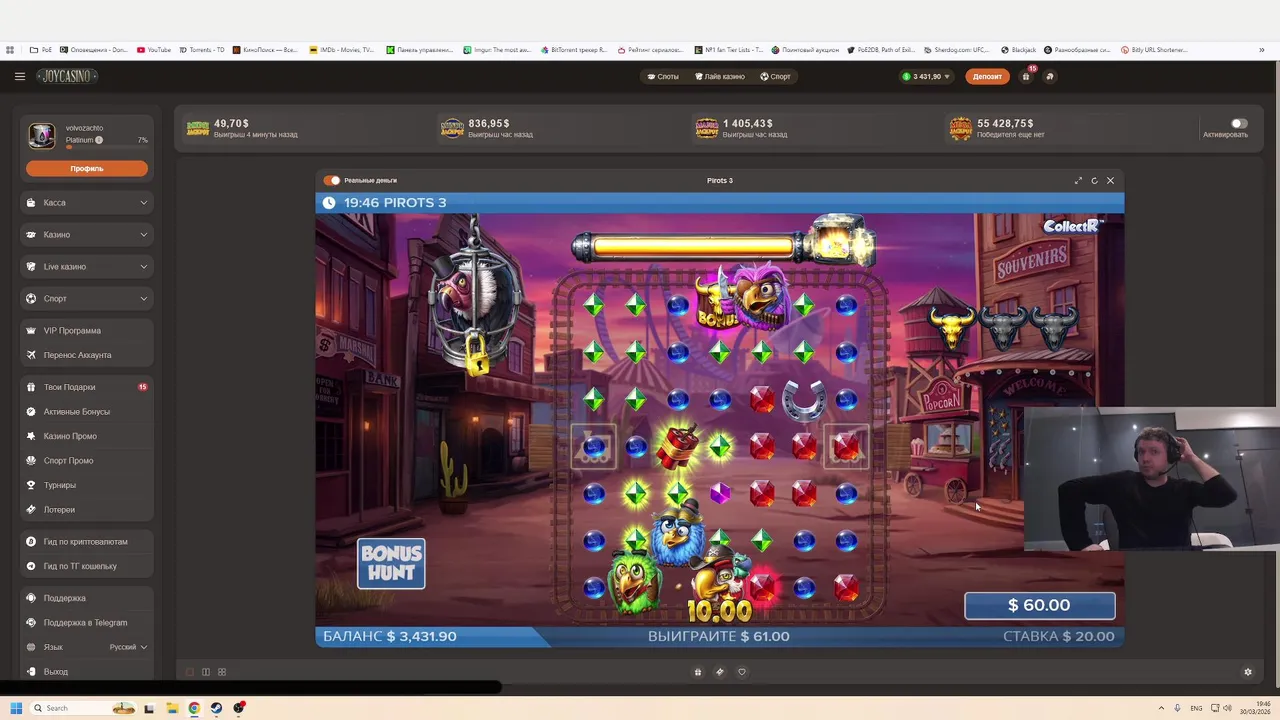Click the dynamite symbol on the grid
This screenshot has height=720, width=1280.
tap(679, 447)
